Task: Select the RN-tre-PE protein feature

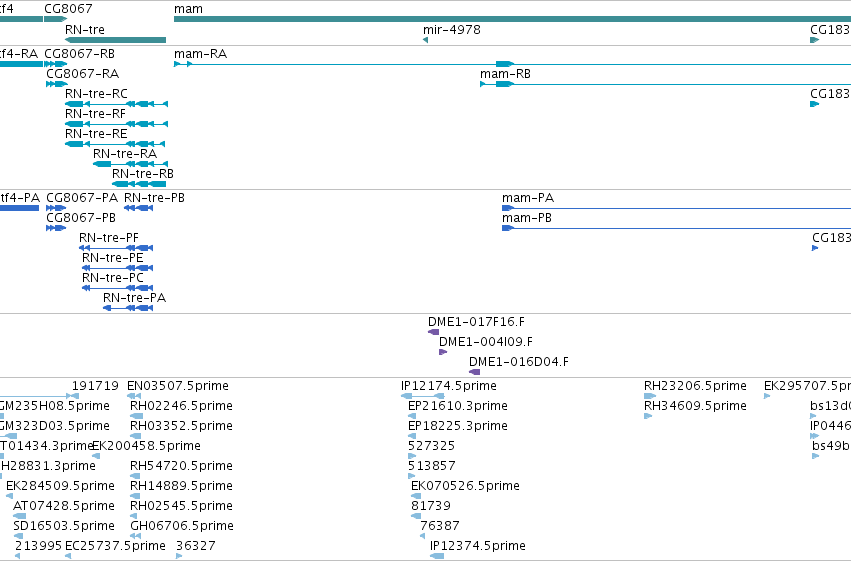Action: pyautogui.click(x=117, y=268)
